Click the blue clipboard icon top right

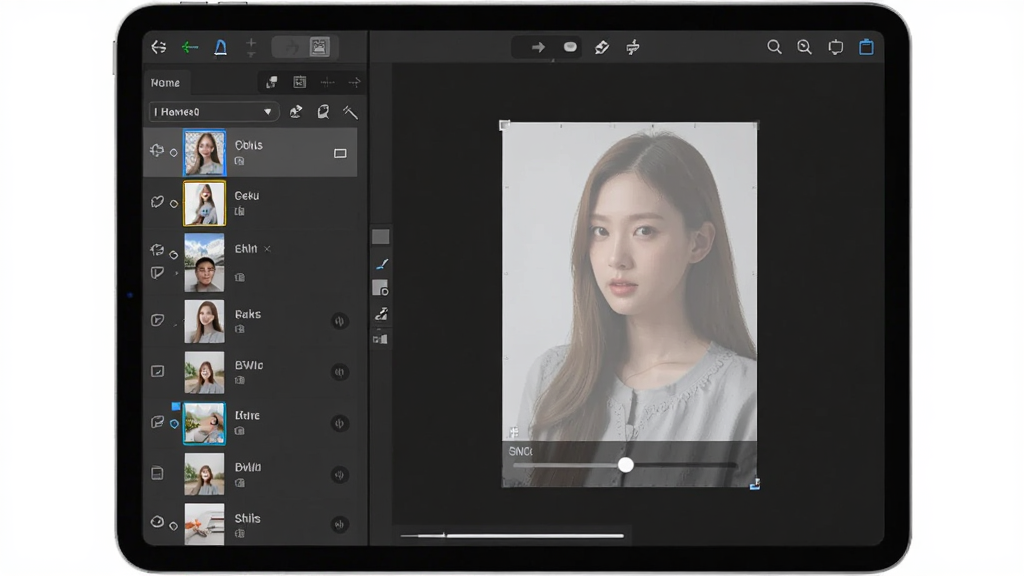[866, 47]
